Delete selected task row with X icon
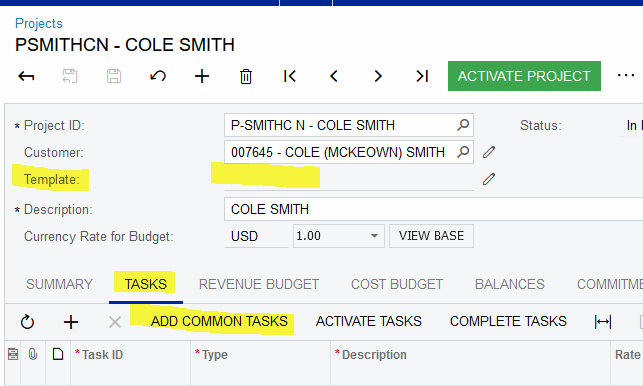The width and height of the screenshot is (643, 386). (115, 322)
